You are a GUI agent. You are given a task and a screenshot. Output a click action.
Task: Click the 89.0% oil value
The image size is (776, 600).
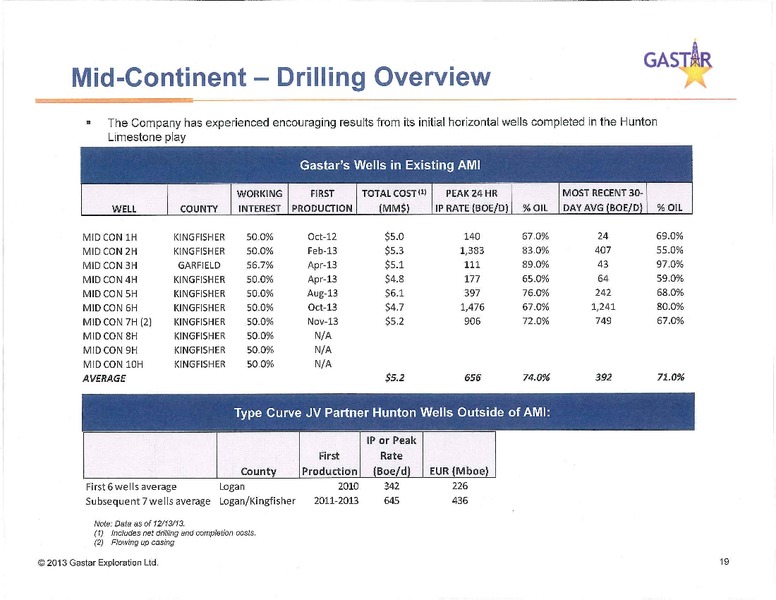tap(535, 264)
